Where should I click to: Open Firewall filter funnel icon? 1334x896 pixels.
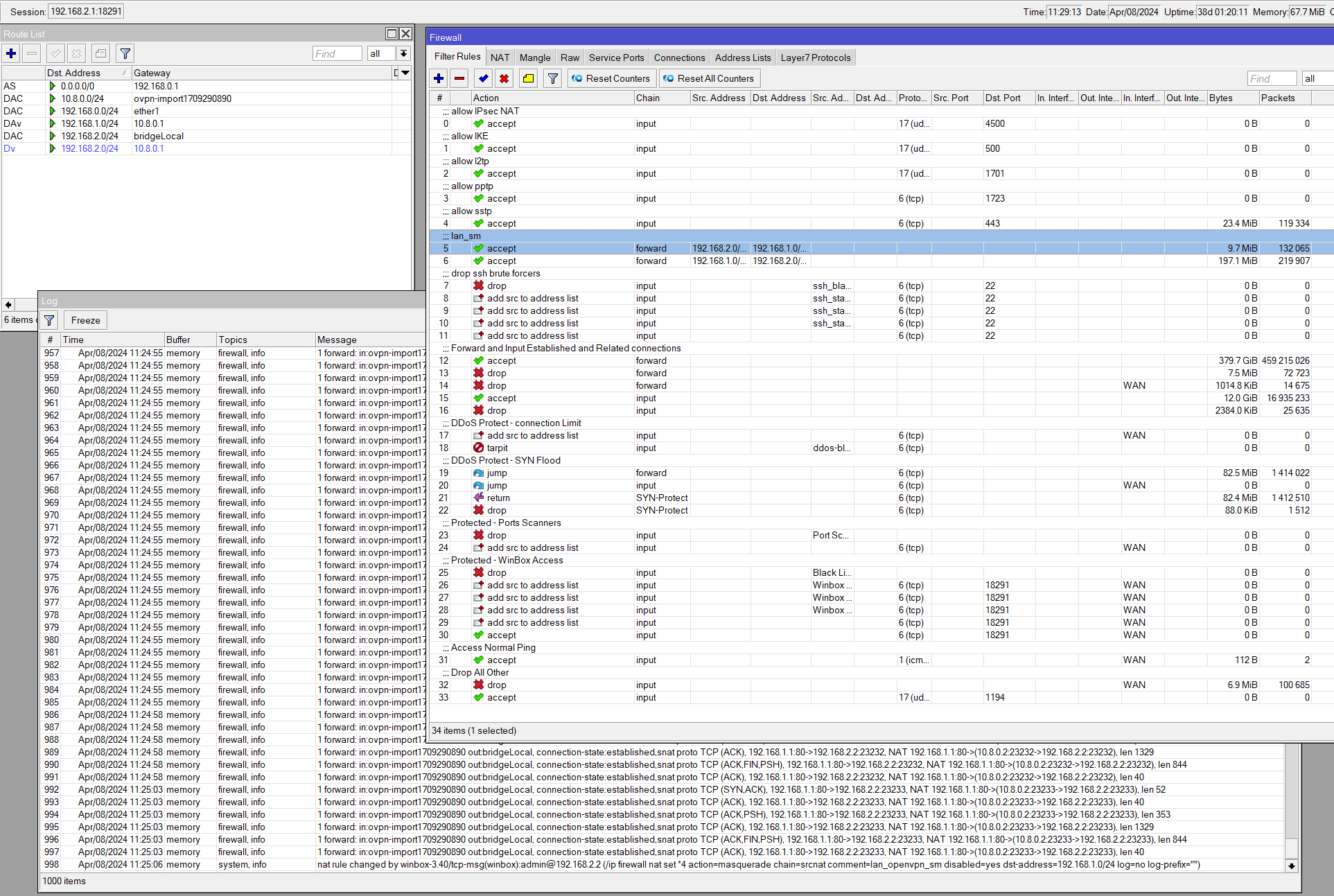point(552,78)
